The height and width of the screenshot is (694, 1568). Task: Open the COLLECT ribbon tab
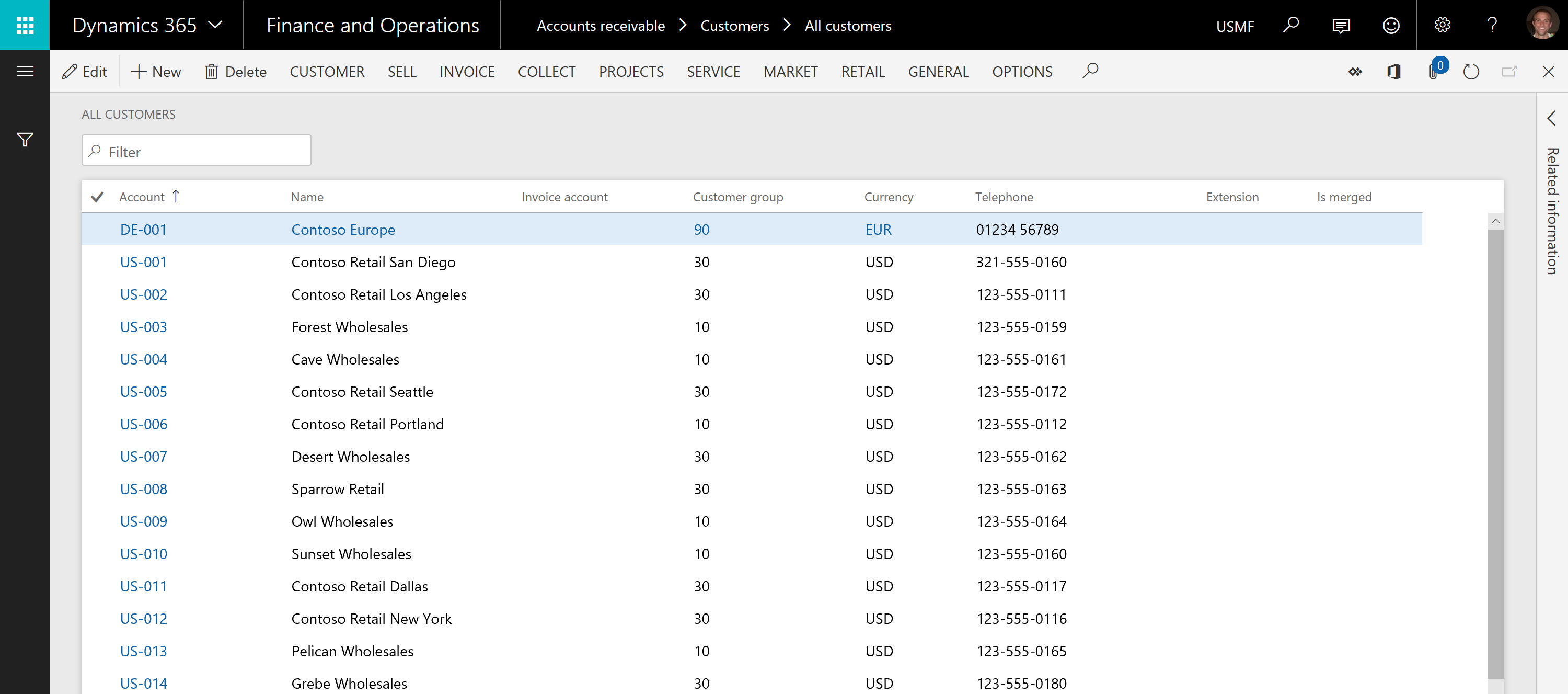547,71
